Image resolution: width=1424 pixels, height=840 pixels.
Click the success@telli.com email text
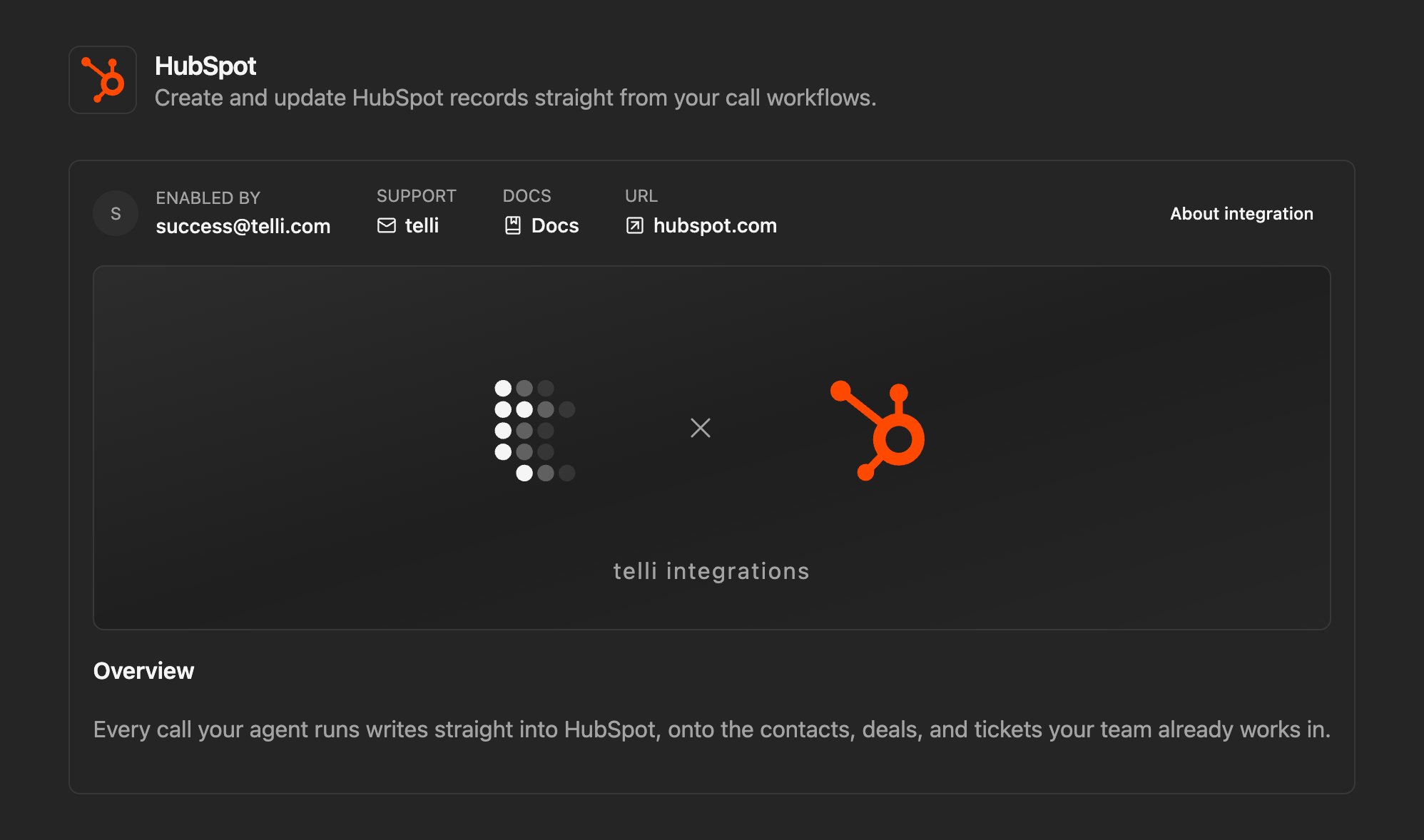(x=243, y=226)
